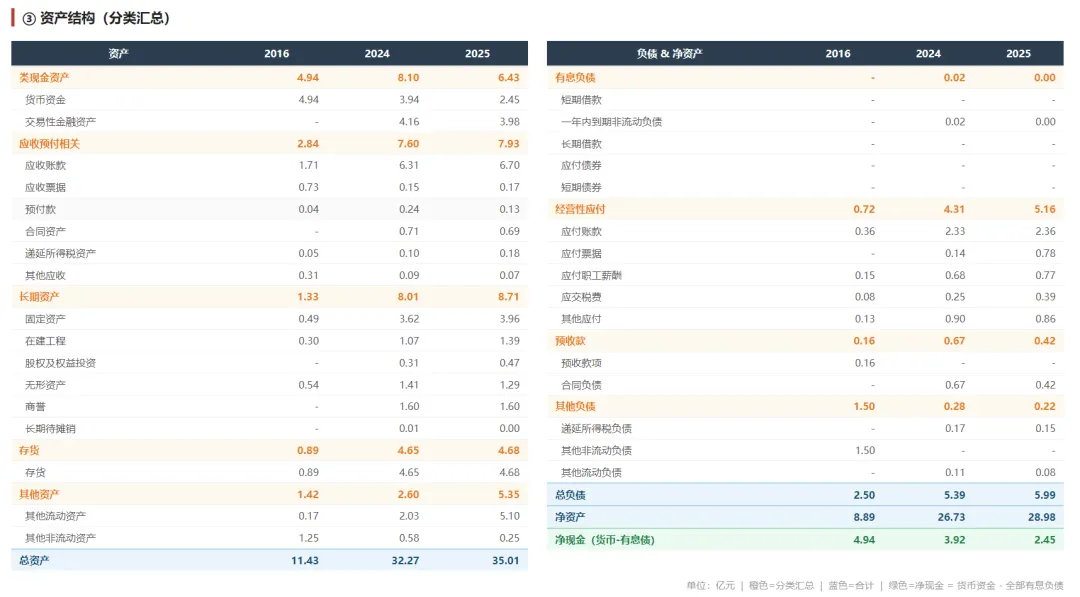Select the 总资产 total row label
The image size is (1080, 597).
(x=34, y=561)
